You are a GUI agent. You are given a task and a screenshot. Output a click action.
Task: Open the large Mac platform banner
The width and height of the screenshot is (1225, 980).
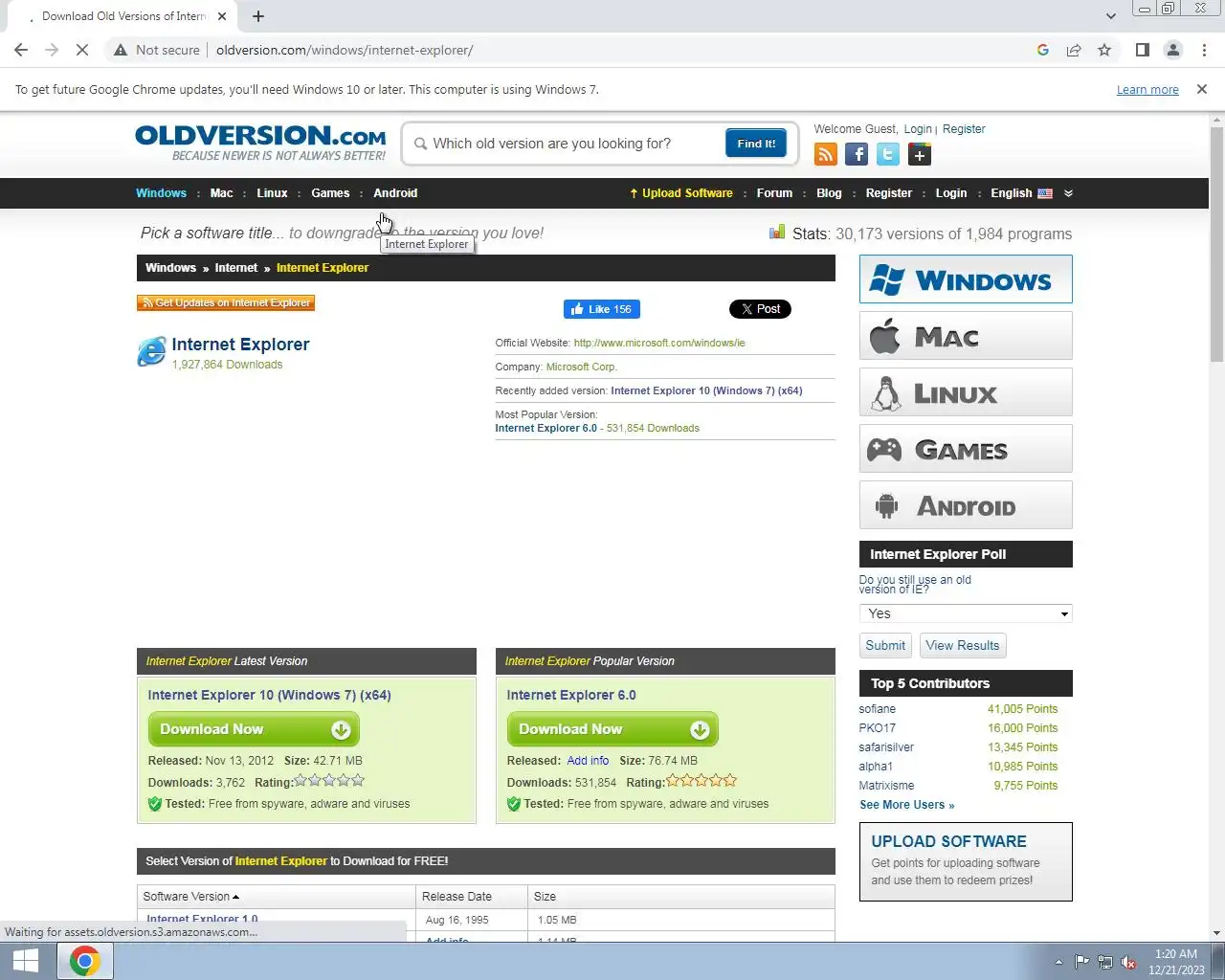pyautogui.click(x=966, y=336)
